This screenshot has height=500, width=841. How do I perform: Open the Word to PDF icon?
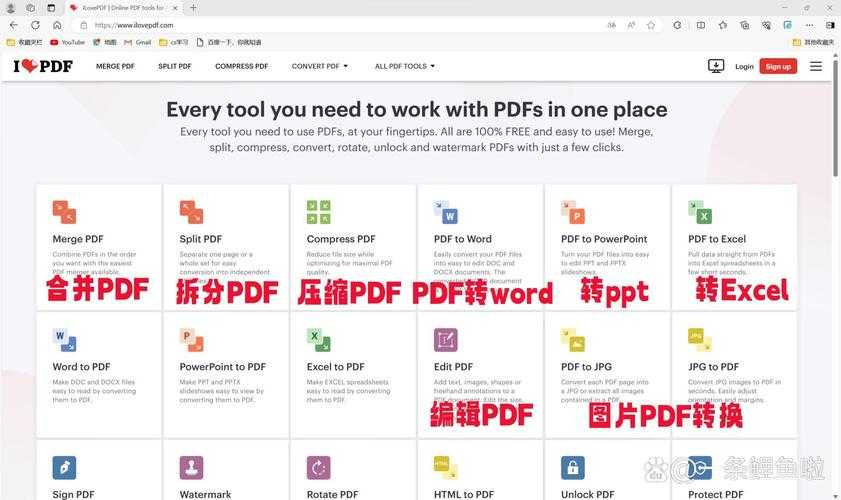click(x=64, y=340)
